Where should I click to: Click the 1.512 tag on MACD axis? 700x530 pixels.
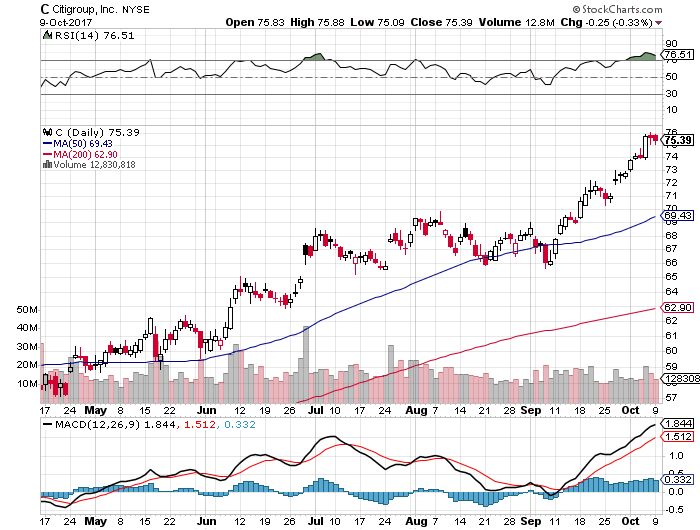678,437
